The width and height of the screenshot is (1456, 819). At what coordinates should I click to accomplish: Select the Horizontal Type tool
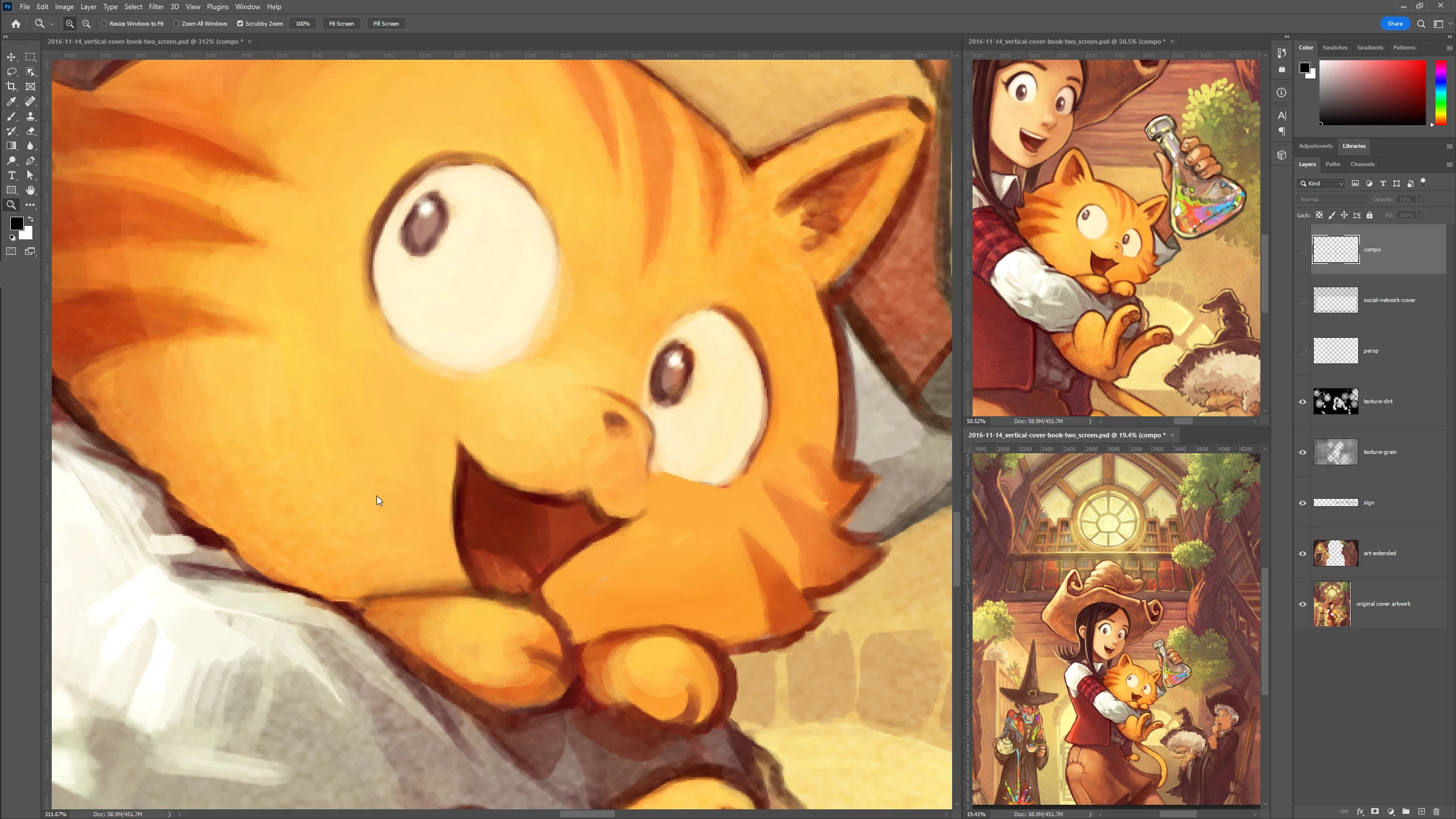point(11,175)
